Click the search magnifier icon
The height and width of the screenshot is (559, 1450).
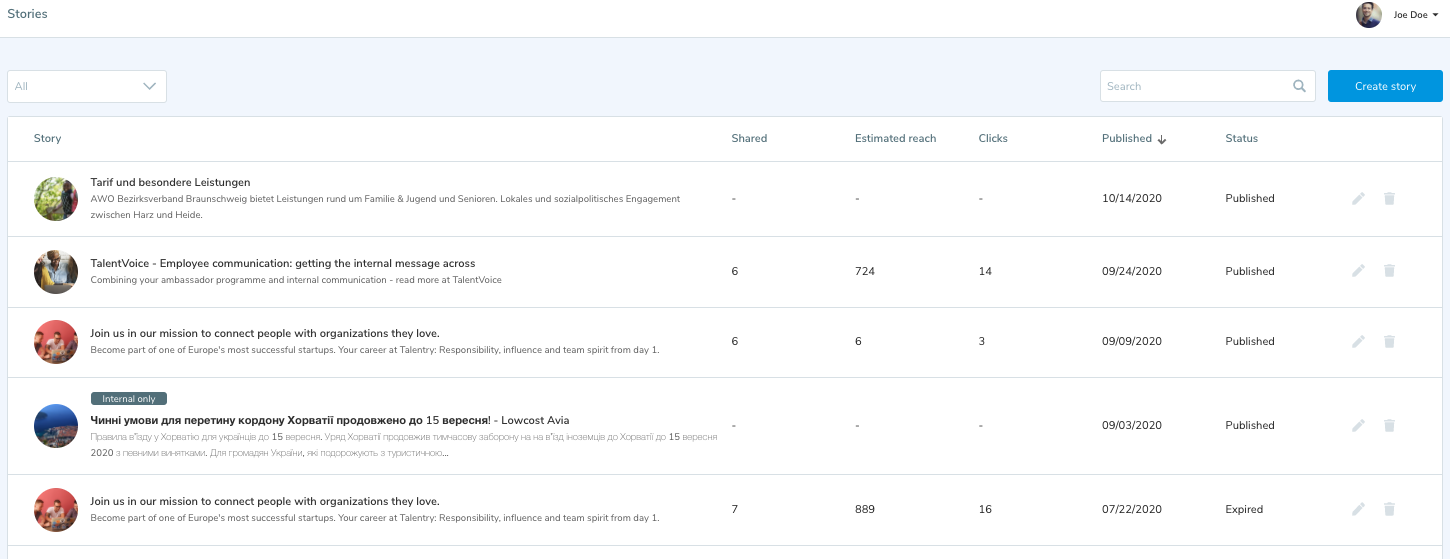coord(1299,86)
